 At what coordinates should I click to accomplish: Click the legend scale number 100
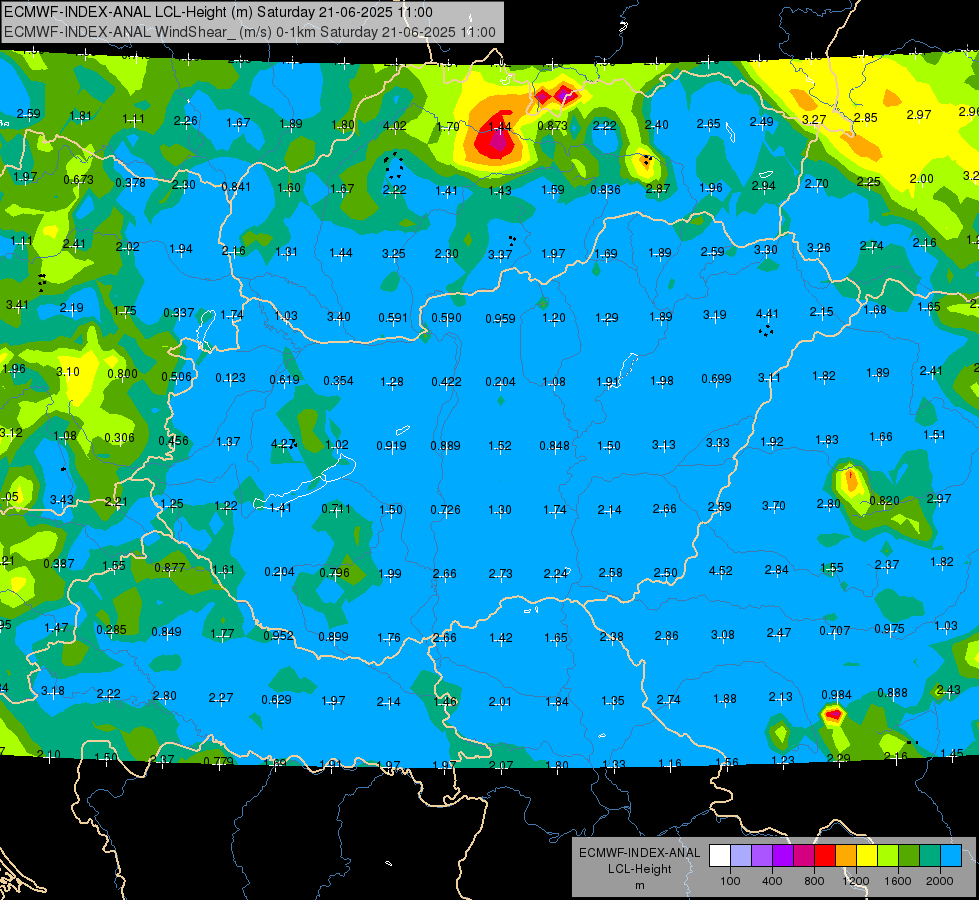click(x=730, y=881)
